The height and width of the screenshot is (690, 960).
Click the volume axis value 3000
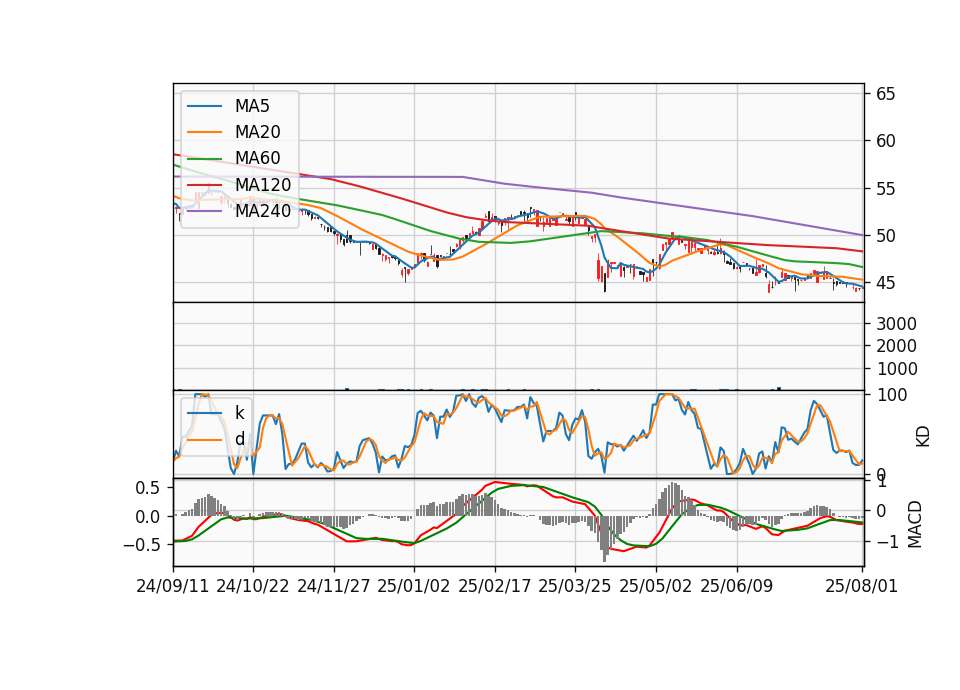tap(896, 324)
